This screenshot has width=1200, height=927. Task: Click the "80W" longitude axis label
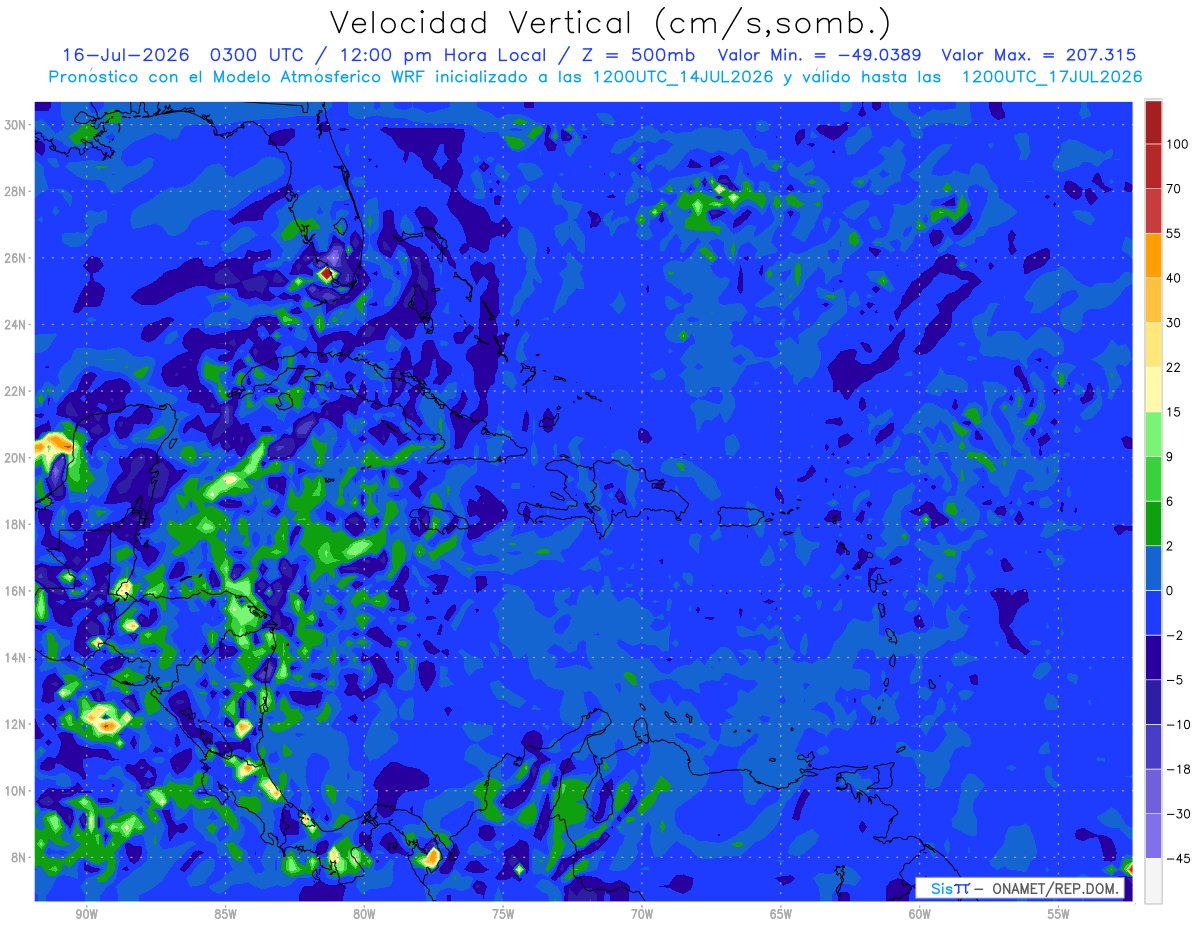[x=365, y=914]
